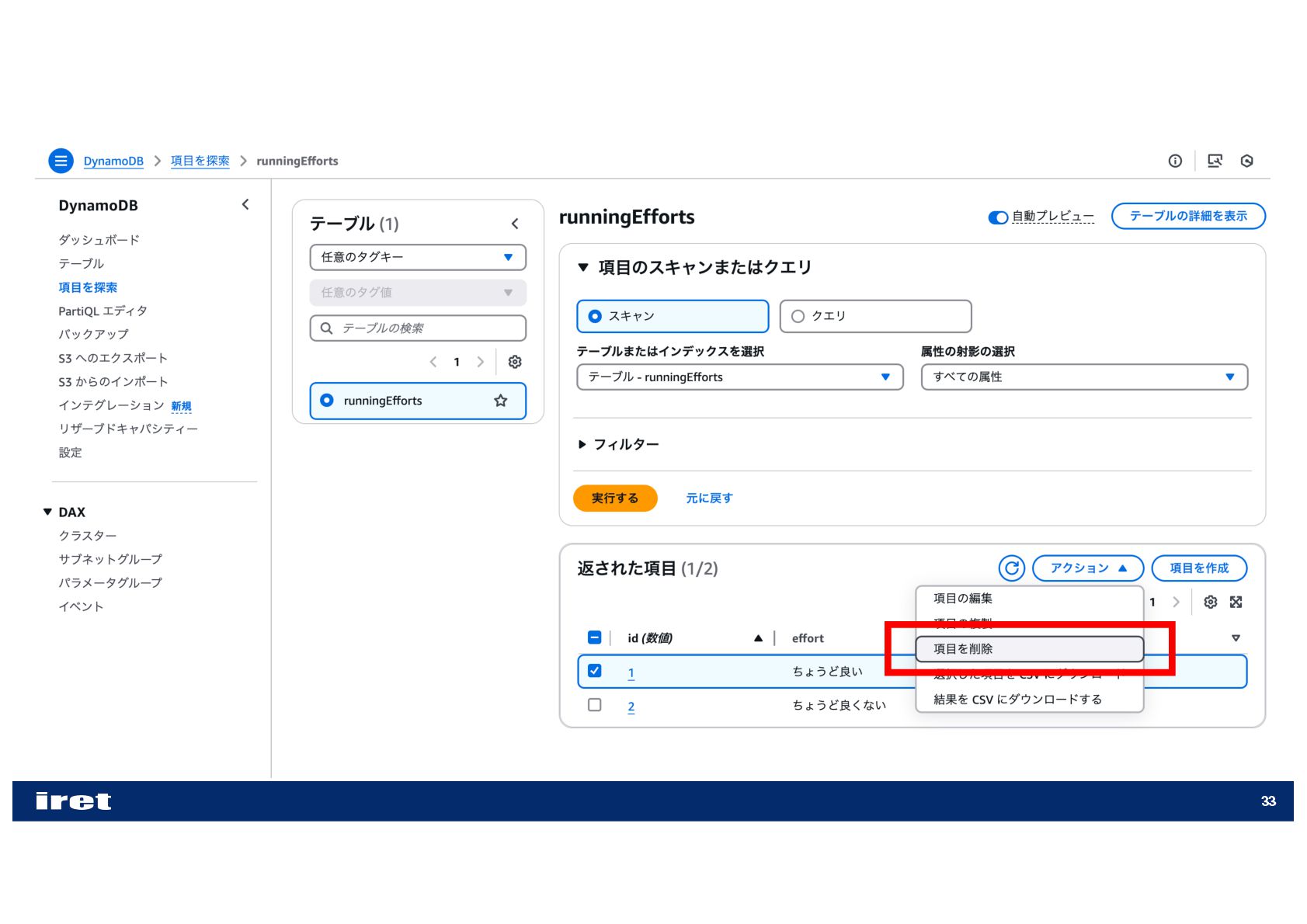Open table list preferences gear icon
This screenshot has width=1307, height=924.
(x=515, y=362)
